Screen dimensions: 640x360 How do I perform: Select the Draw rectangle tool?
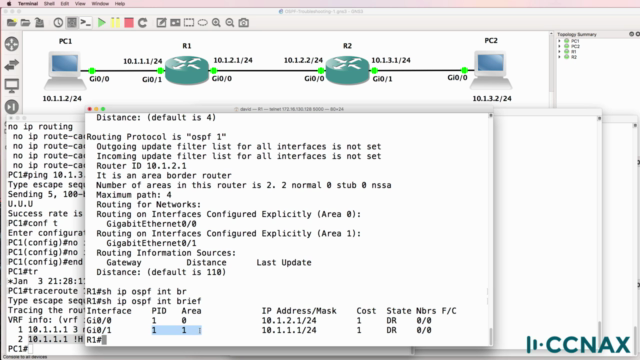tap(189, 23)
